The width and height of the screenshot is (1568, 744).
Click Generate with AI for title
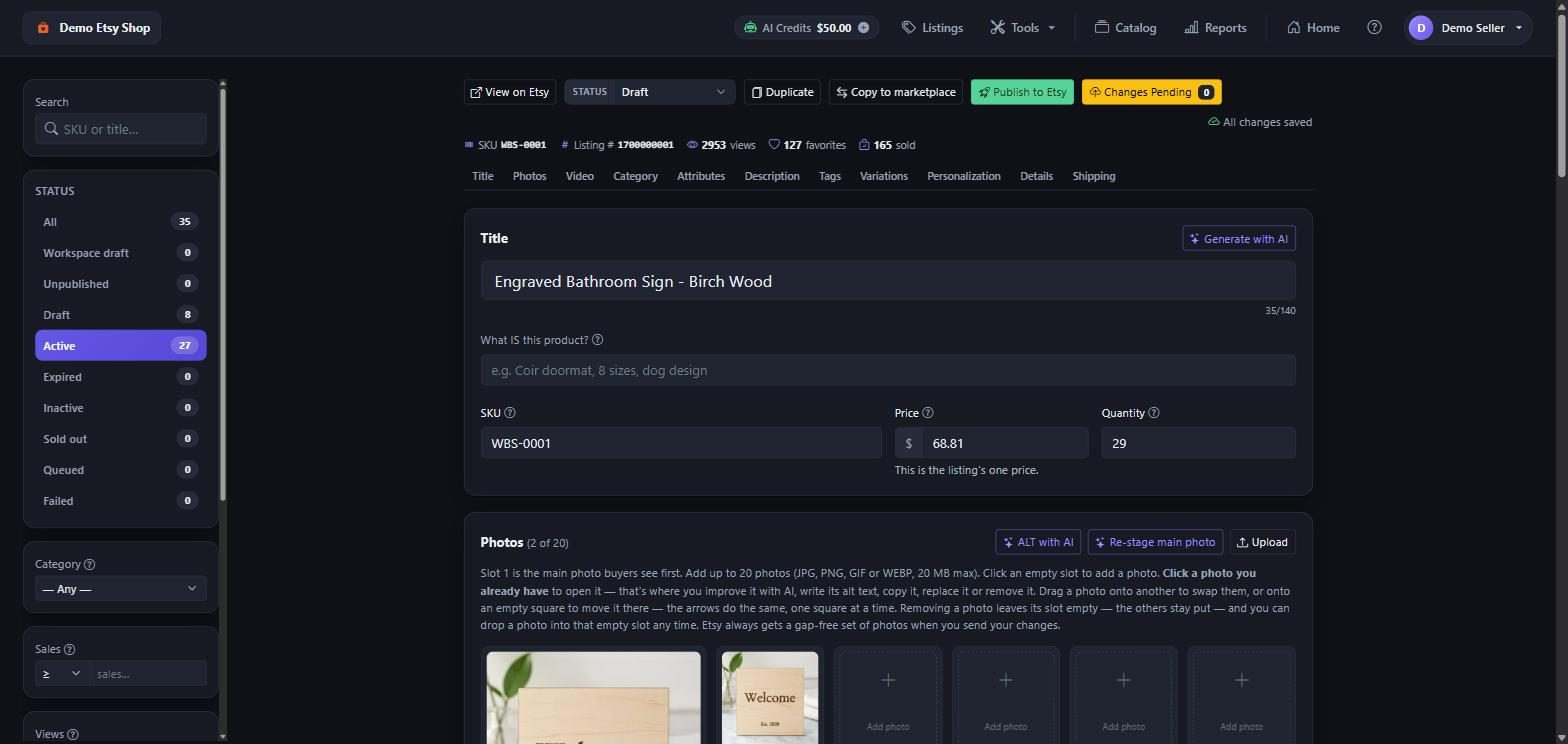pos(1239,239)
